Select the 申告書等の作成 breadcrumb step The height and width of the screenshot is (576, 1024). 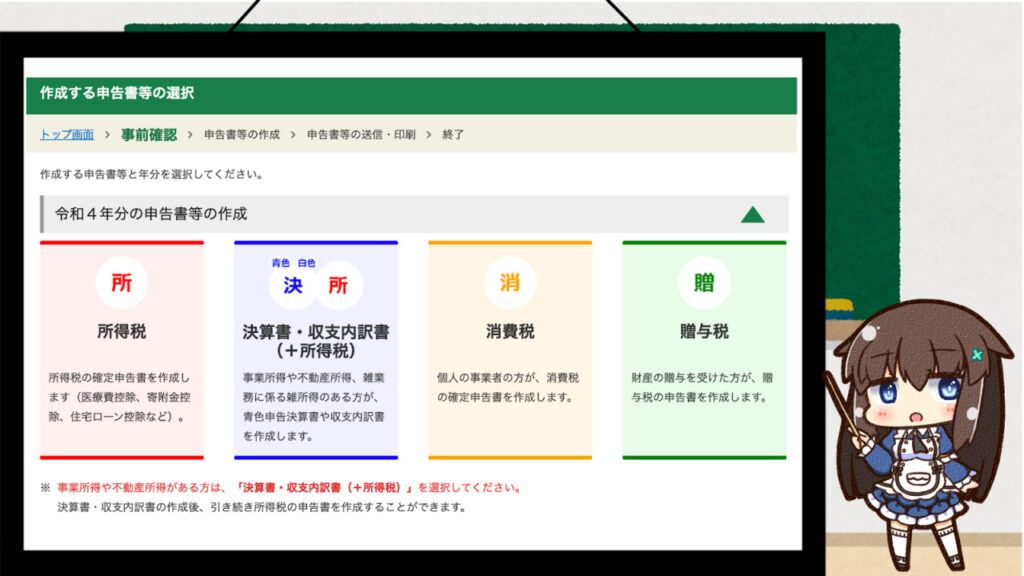tap(242, 135)
